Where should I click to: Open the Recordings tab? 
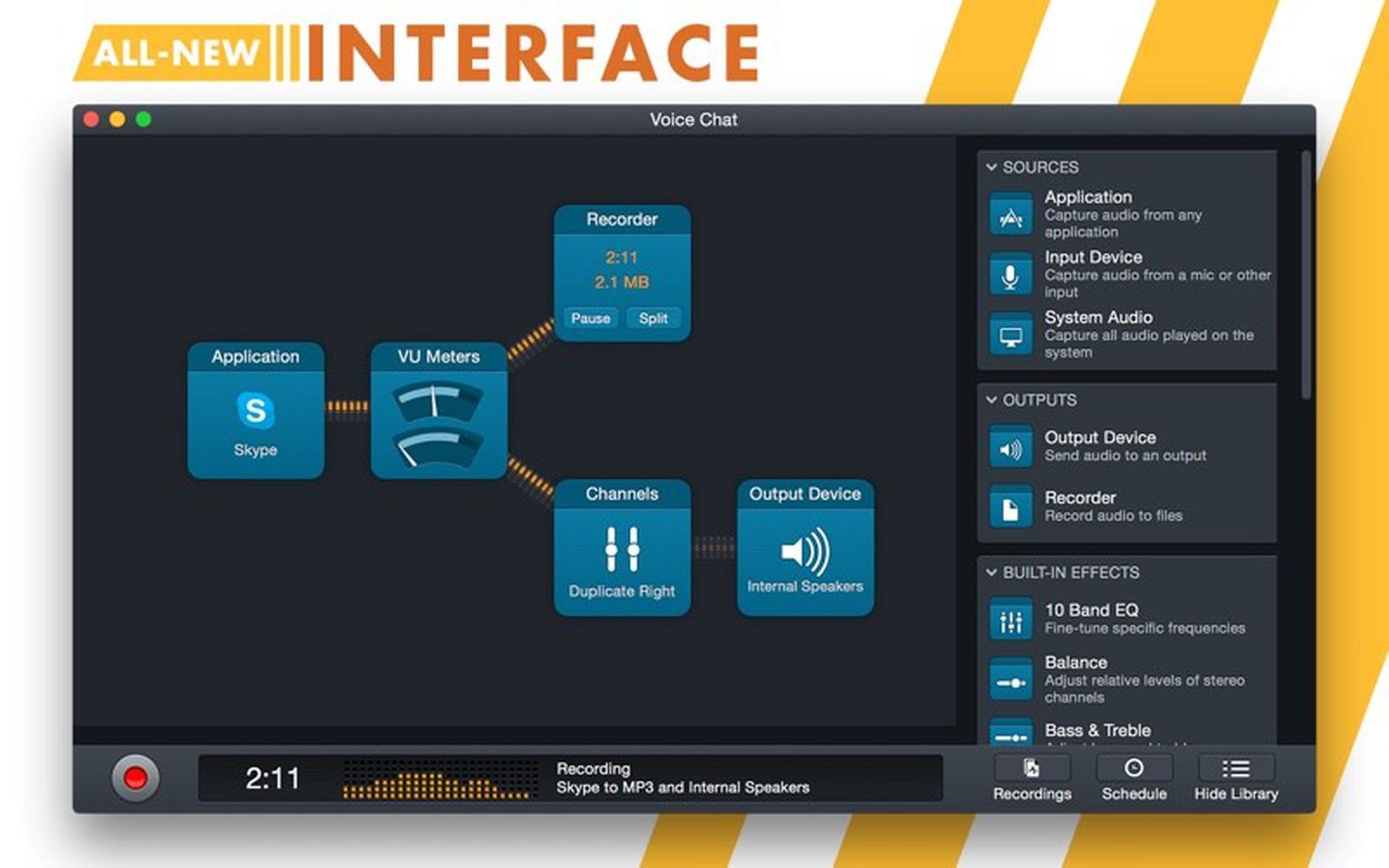coord(1031,778)
